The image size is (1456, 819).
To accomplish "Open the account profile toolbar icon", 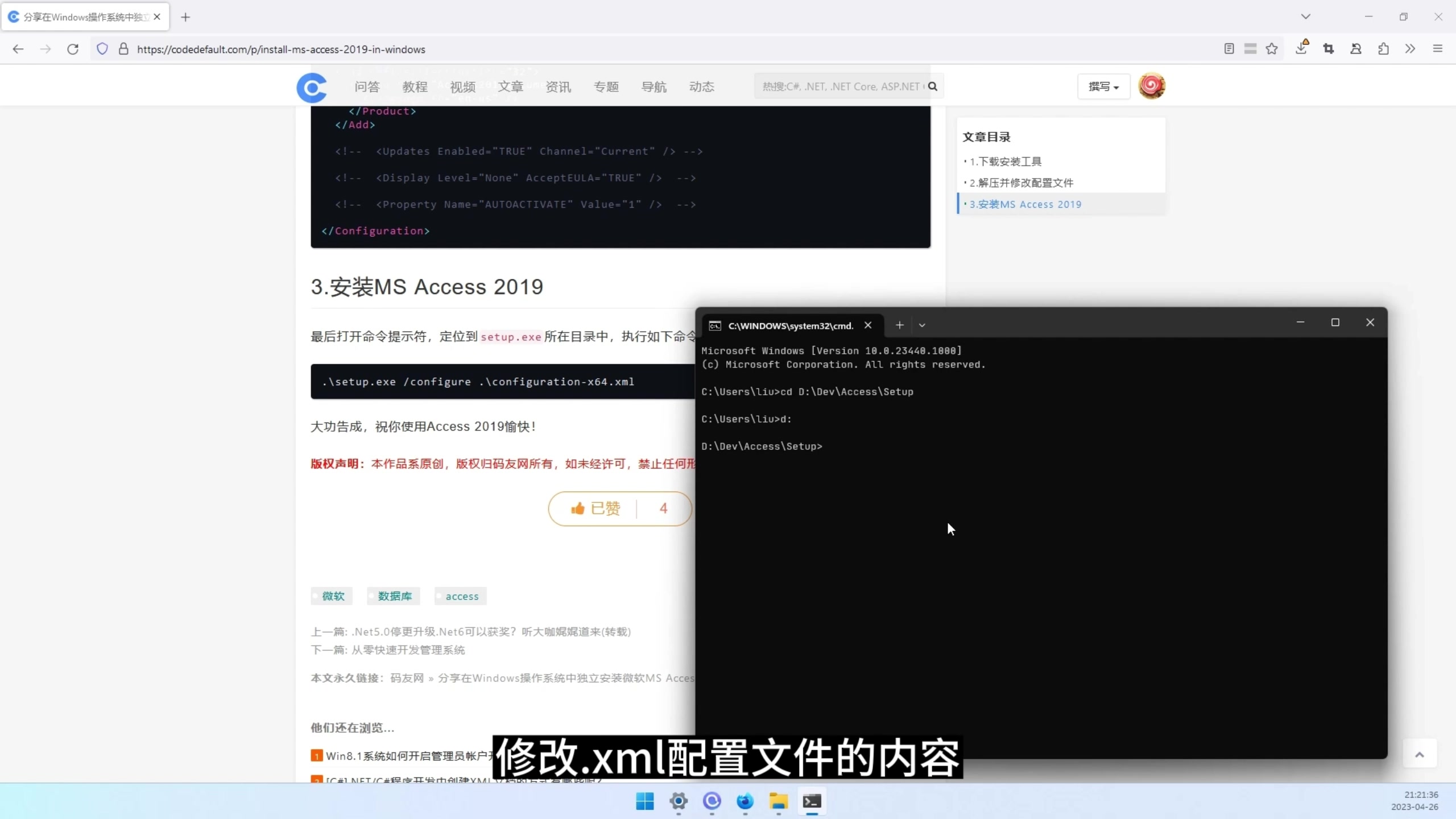I will tap(1356, 49).
